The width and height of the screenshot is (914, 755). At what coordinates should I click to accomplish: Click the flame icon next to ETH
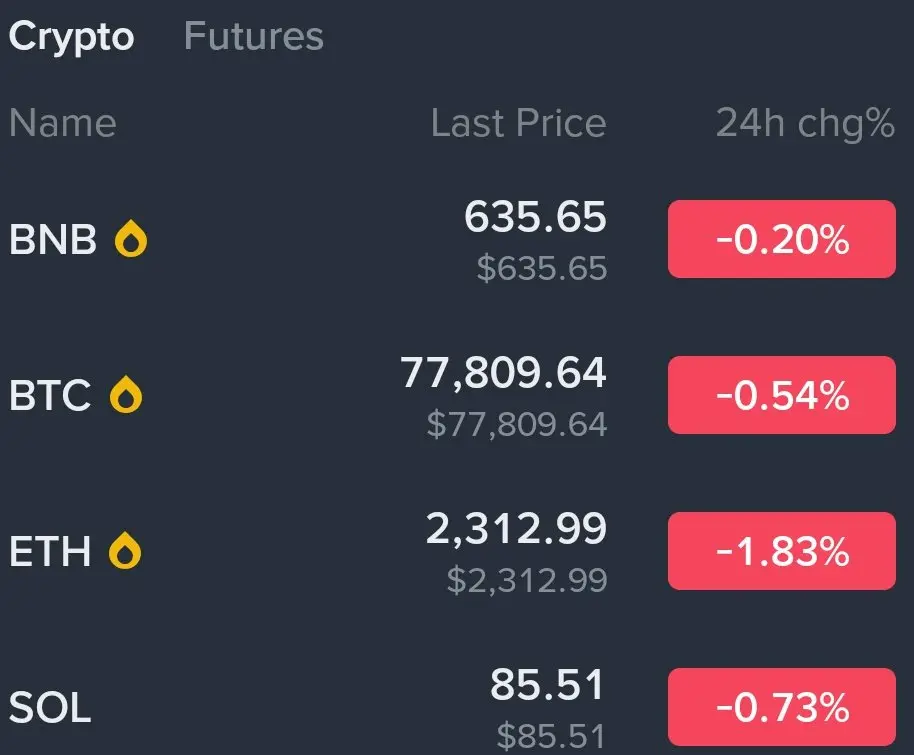tap(126, 551)
